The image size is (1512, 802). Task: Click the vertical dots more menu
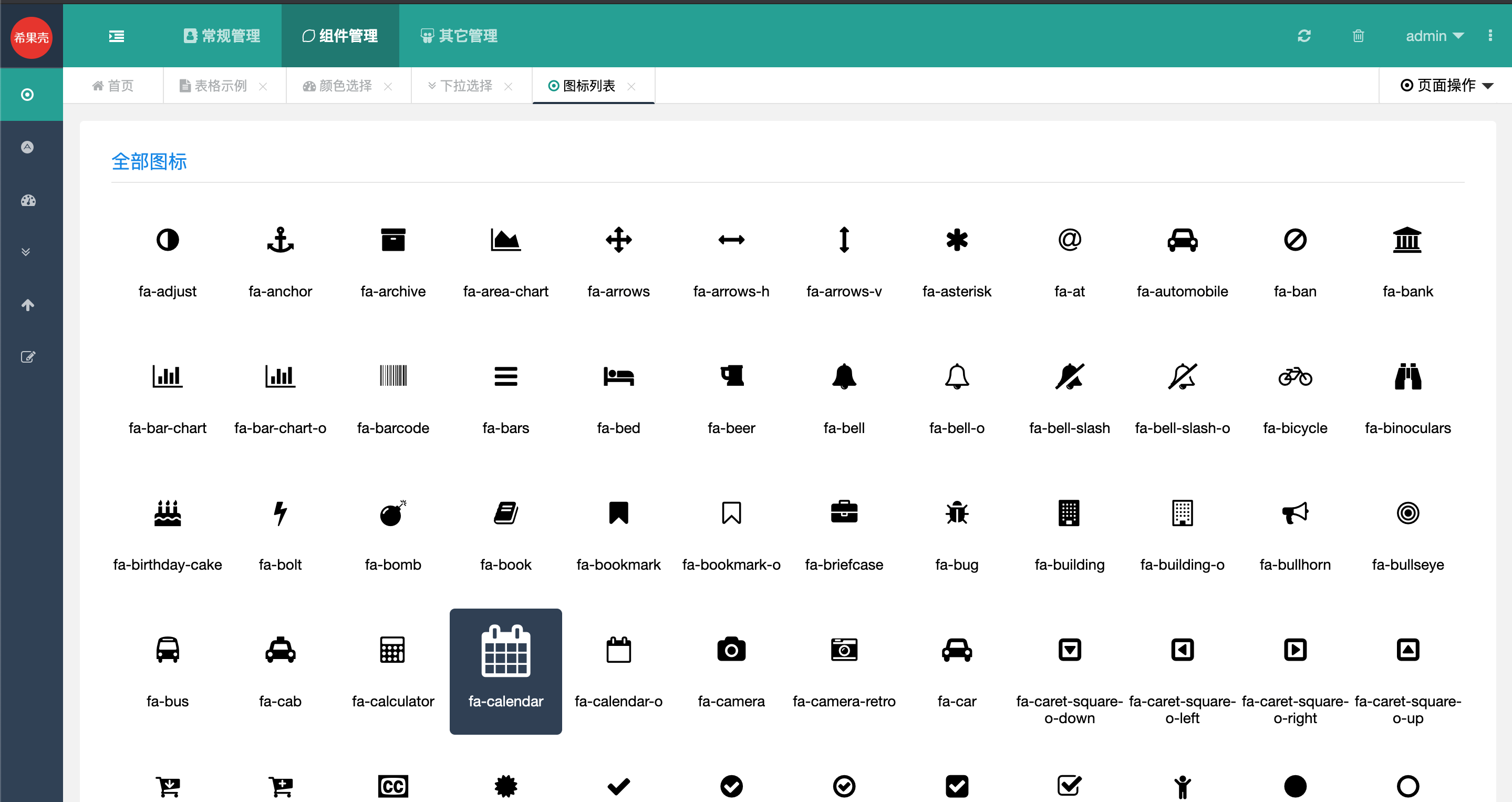(x=1490, y=36)
